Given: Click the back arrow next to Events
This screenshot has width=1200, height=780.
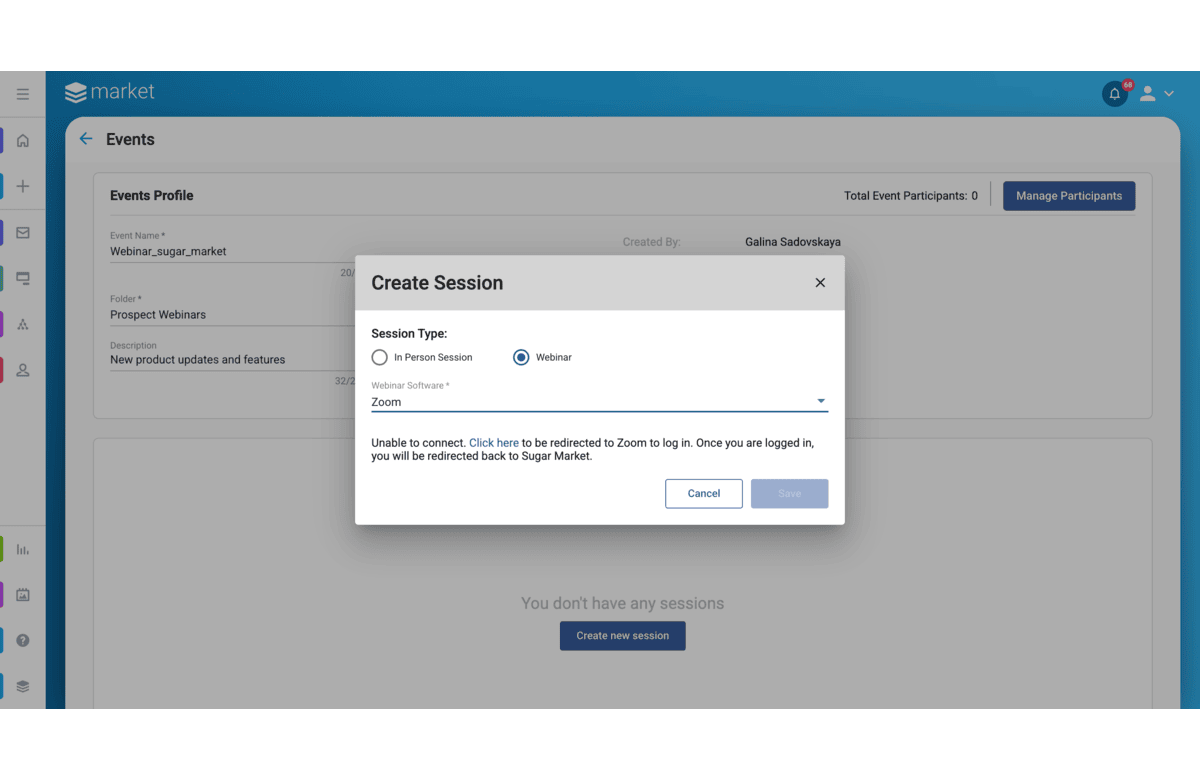Looking at the screenshot, I should 86,139.
